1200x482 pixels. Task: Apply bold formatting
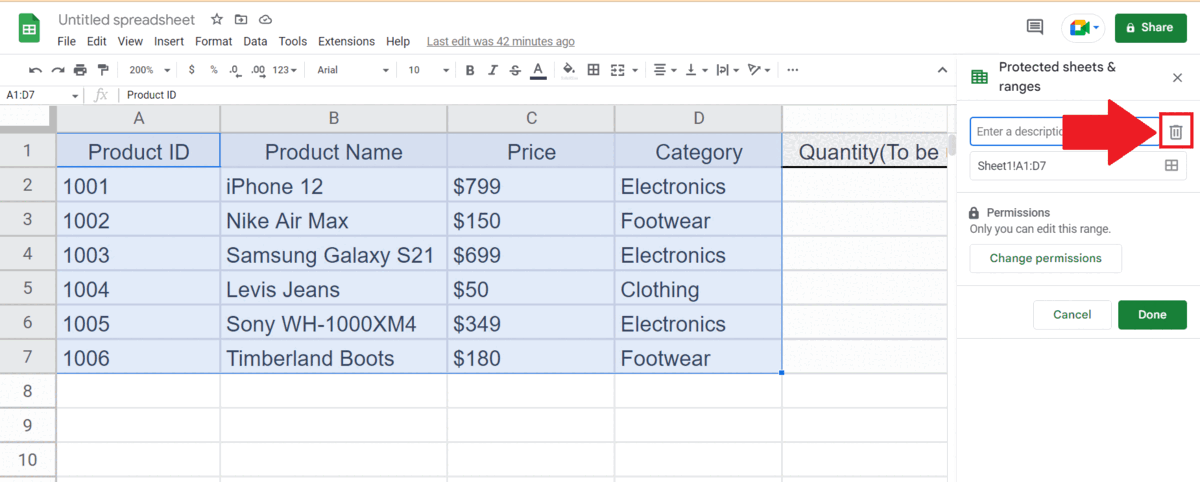tap(470, 70)
